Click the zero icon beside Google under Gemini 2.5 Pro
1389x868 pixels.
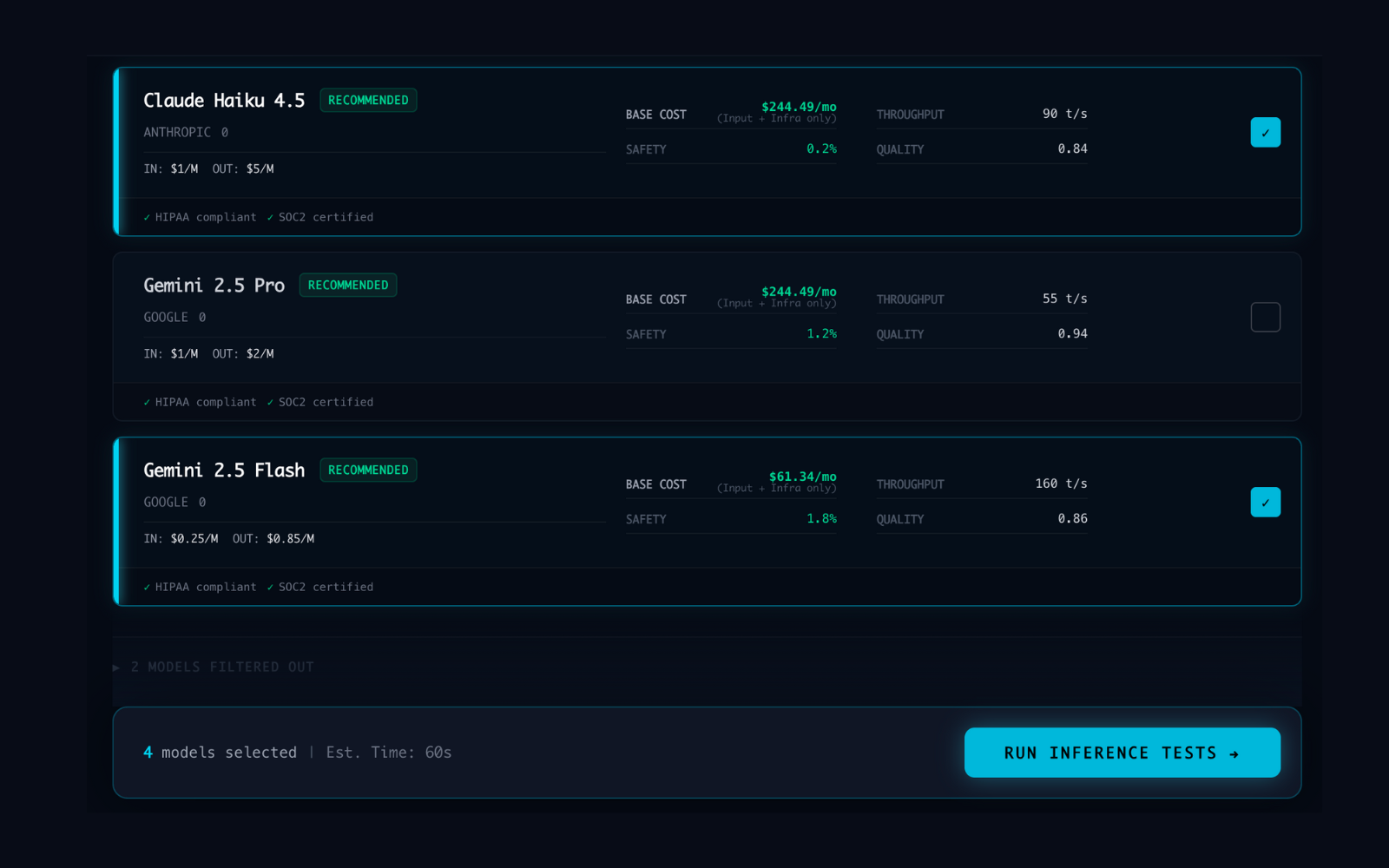click(202, 318)
